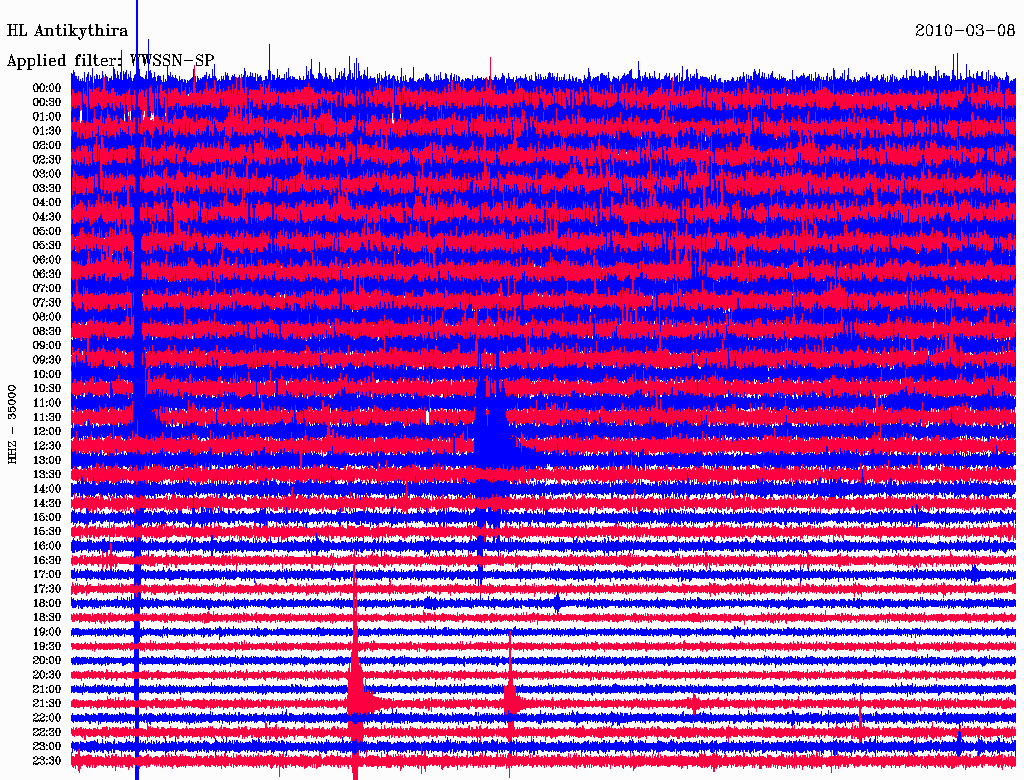1024x780 pixels.
Task: Click the blue burst on the 11:30 trace
Action: point(142,412)
